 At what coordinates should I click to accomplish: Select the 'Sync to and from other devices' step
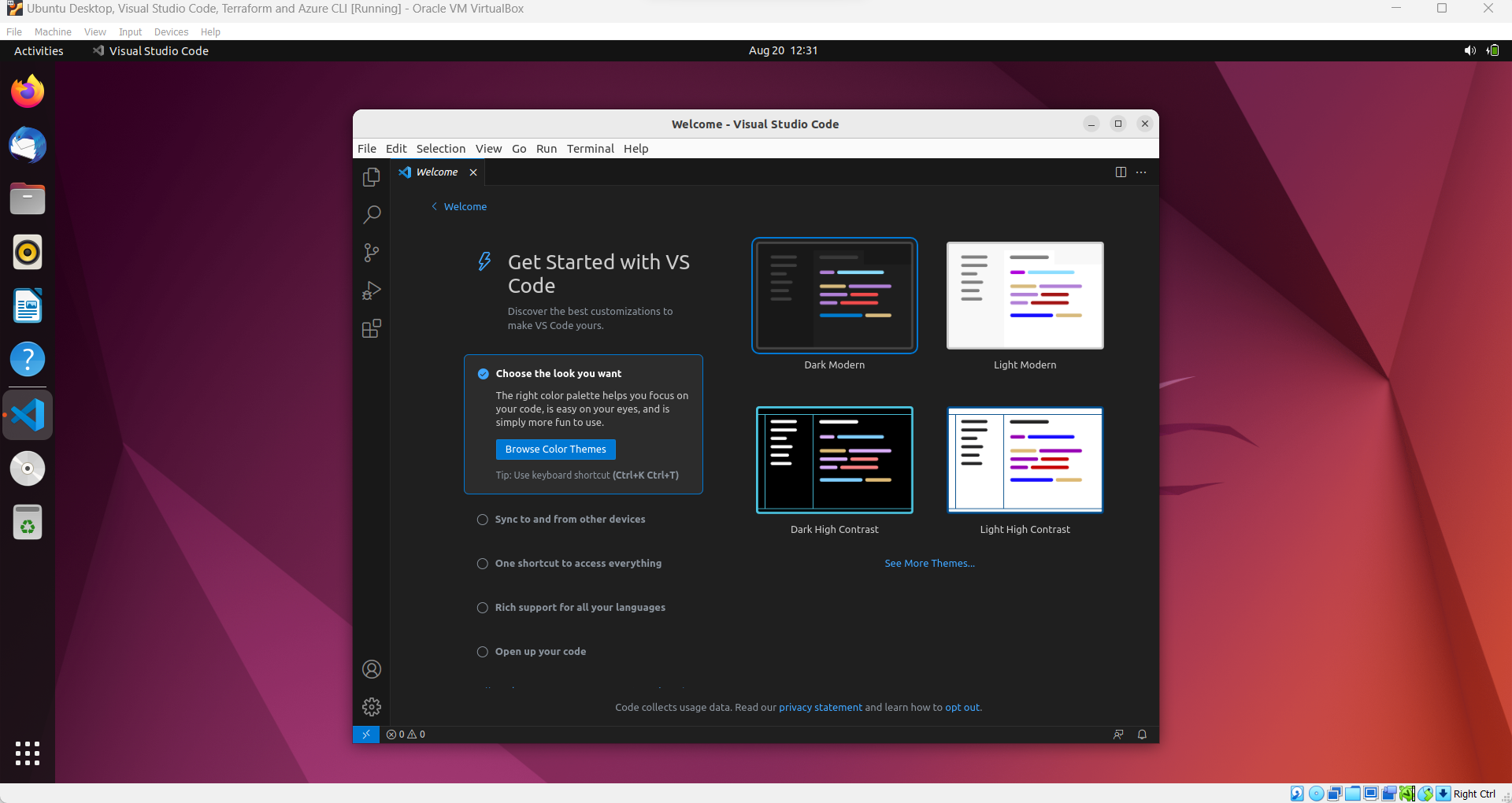570,520
